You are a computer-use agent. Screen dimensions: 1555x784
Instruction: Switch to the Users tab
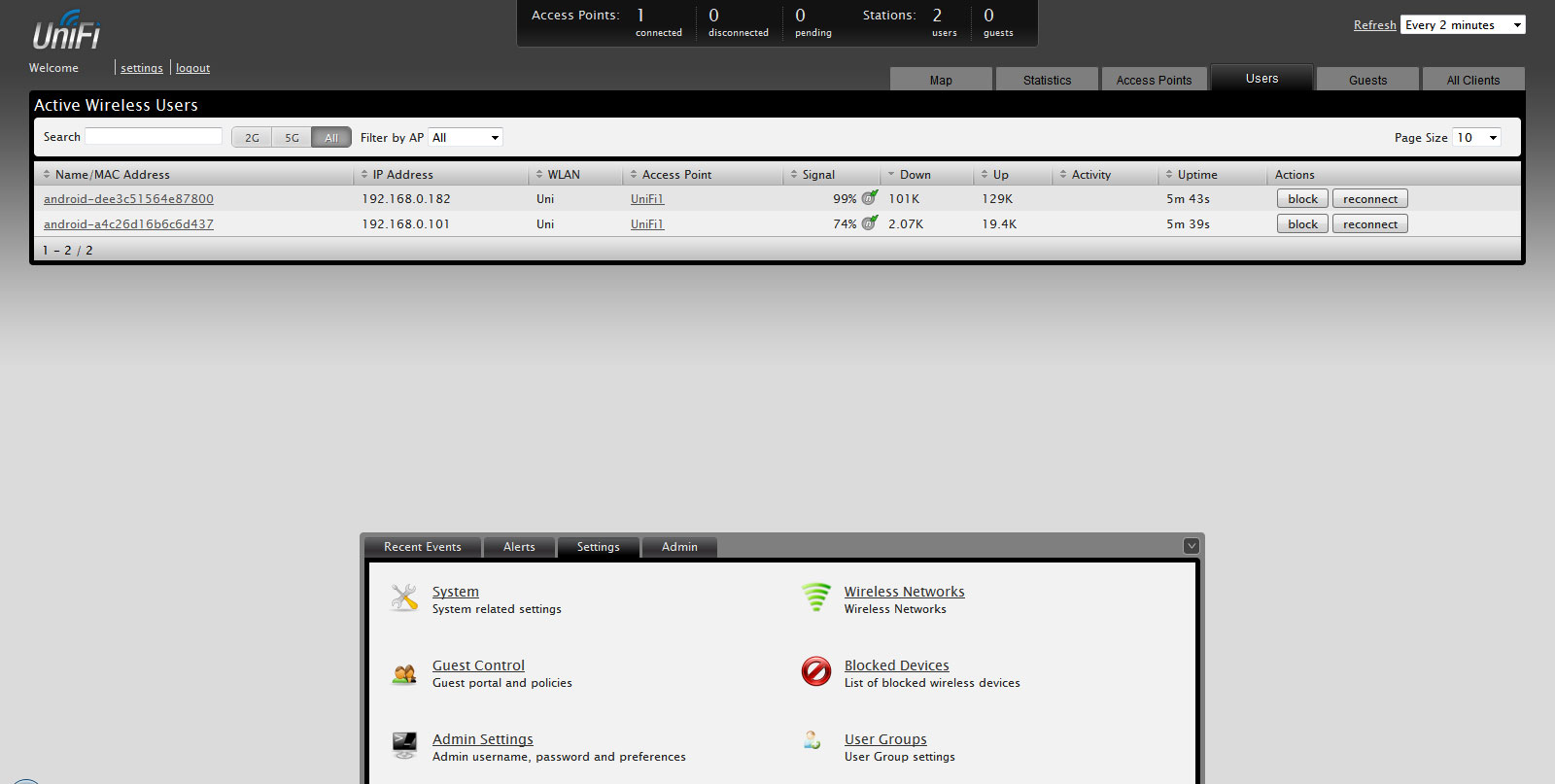pos(1261,78)
